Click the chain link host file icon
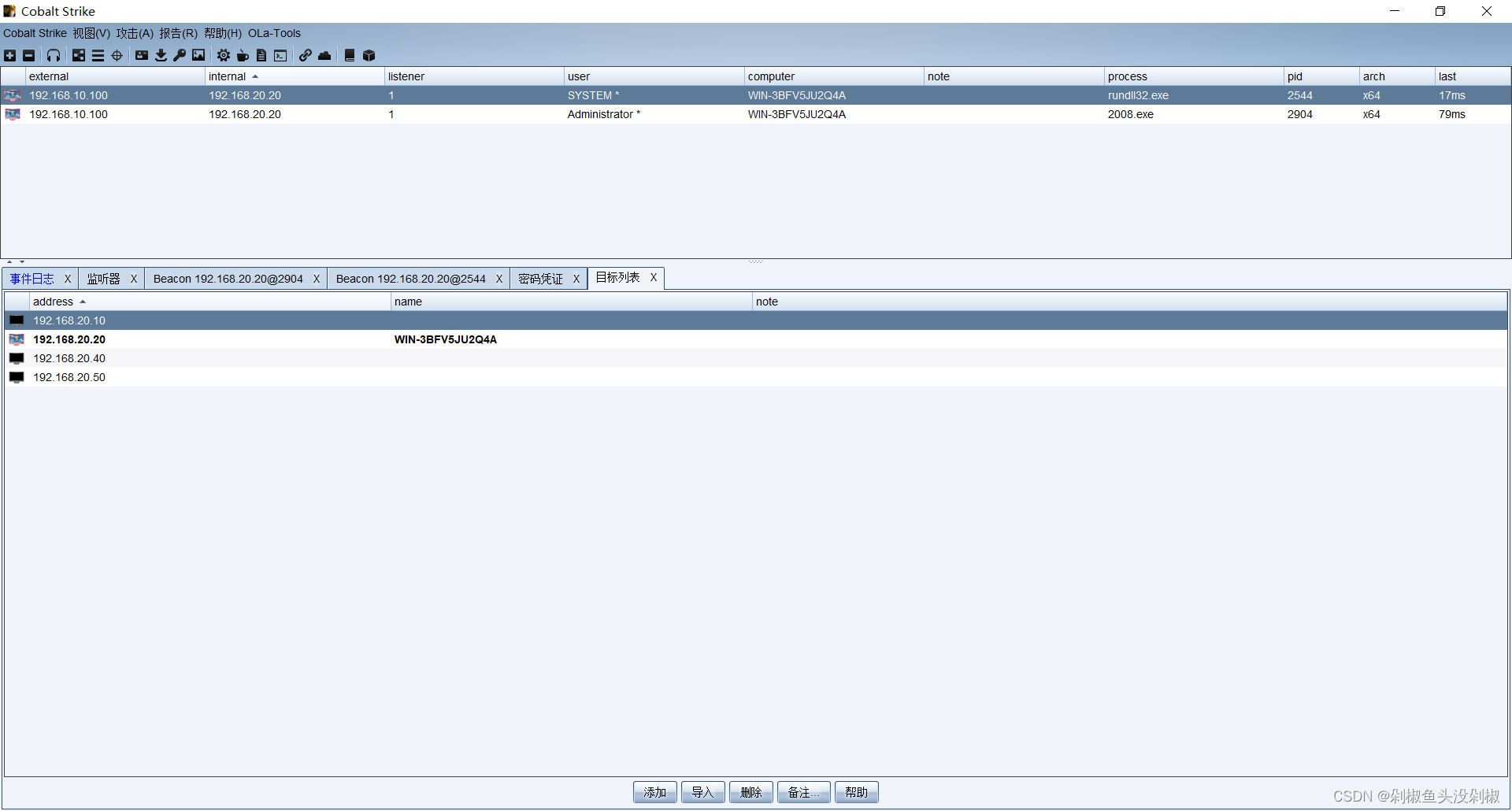 click(306, 55)
